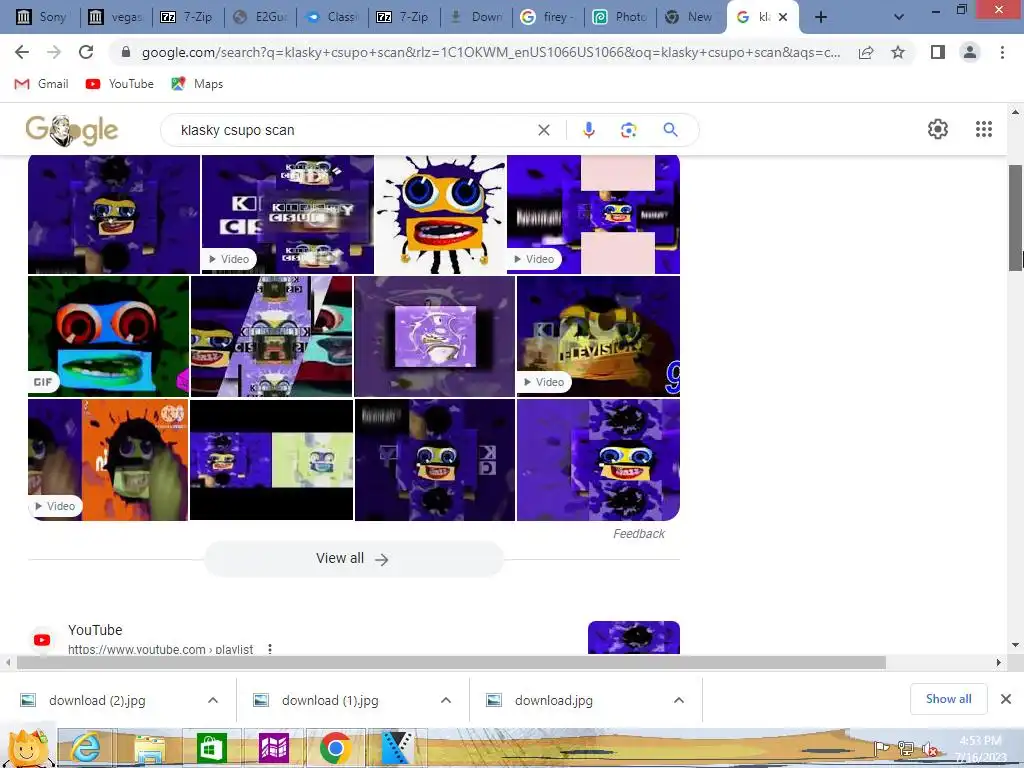Open the download (1).jpg file
The height and width of the screenshot is (768, 1024).
click(x=330, y=701)
